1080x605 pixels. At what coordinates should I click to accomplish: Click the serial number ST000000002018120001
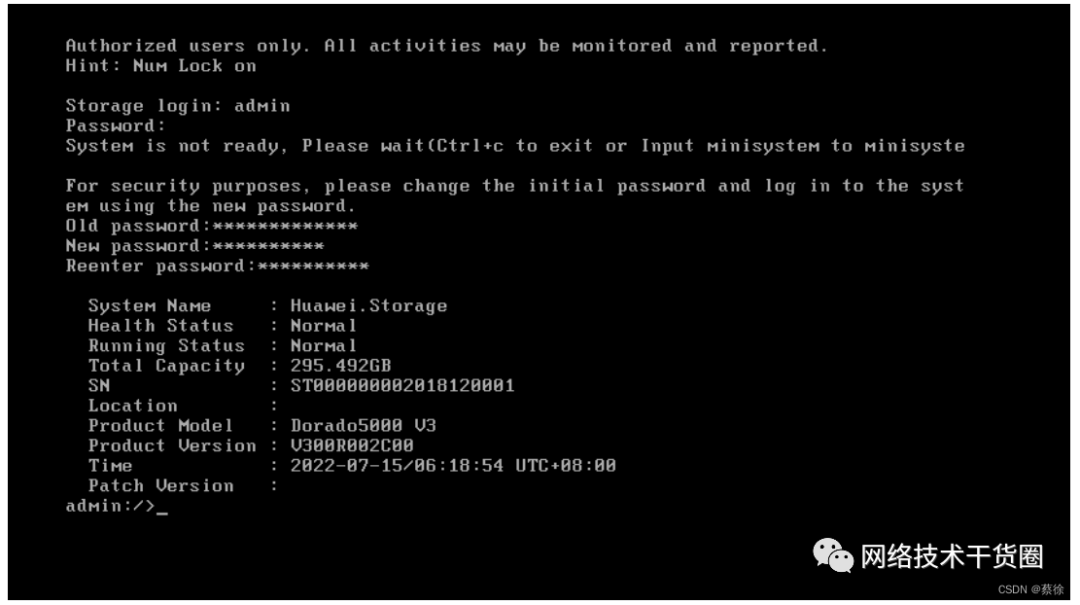402,386
